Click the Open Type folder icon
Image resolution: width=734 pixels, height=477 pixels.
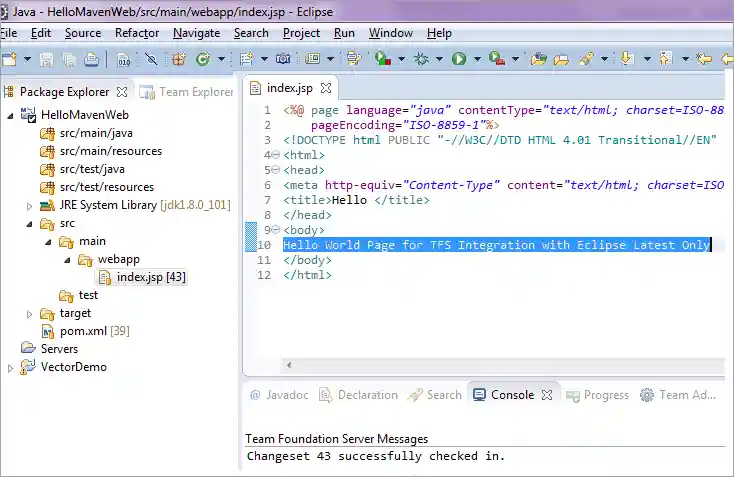coord(538,59)
